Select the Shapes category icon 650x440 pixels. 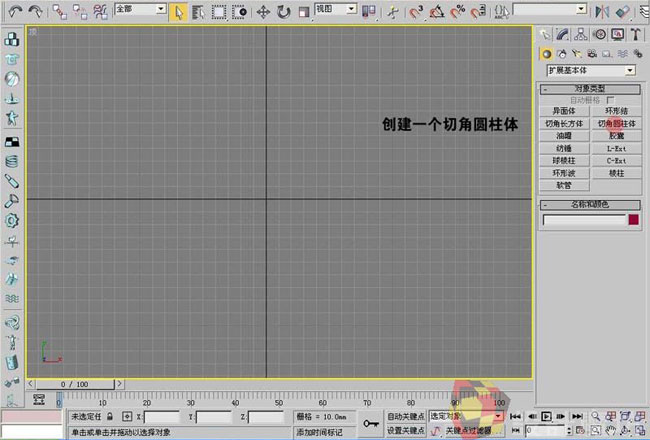tap(562, 53)
